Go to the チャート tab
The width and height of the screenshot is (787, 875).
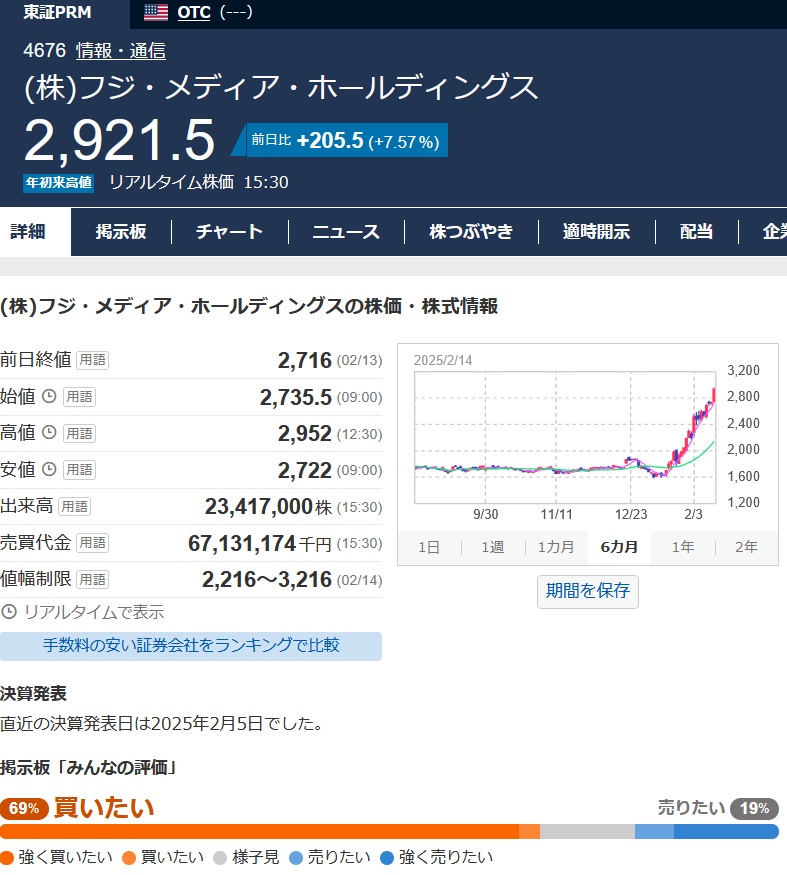[x=229, y=232]
